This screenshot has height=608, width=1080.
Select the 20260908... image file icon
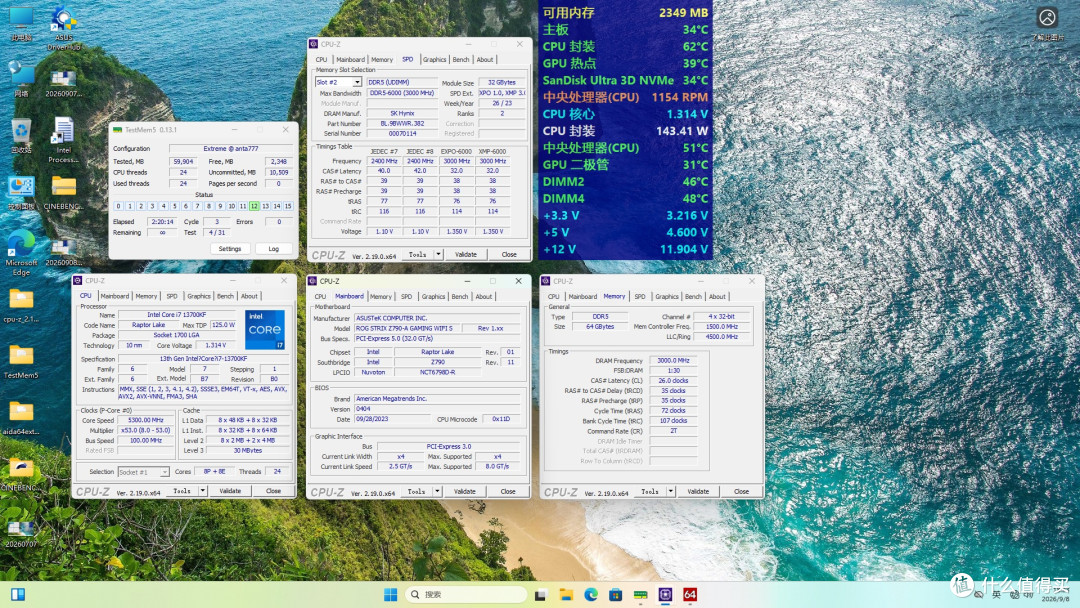click(x=63, y=252)
